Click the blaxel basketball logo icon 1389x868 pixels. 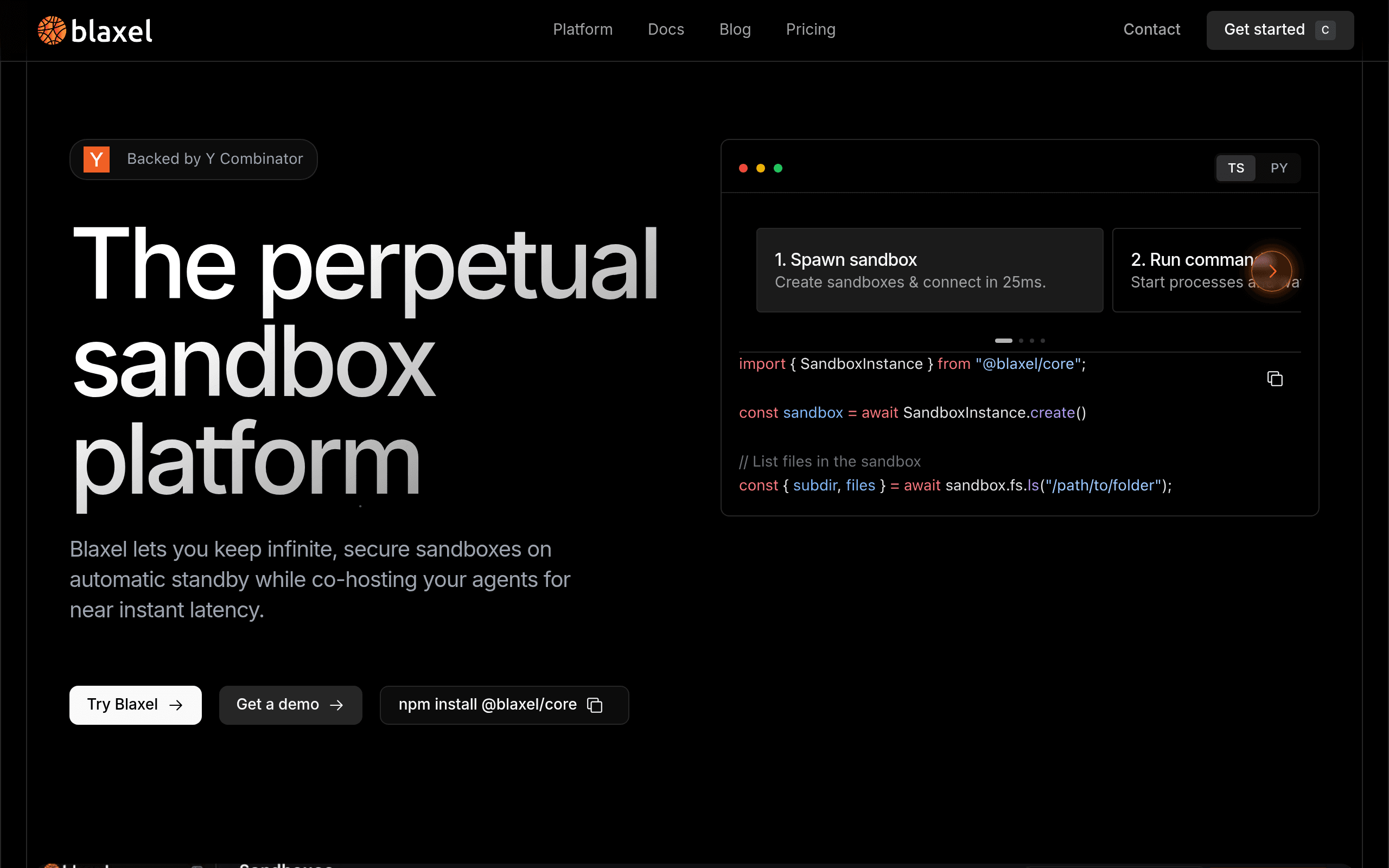[x=52, y=30]
